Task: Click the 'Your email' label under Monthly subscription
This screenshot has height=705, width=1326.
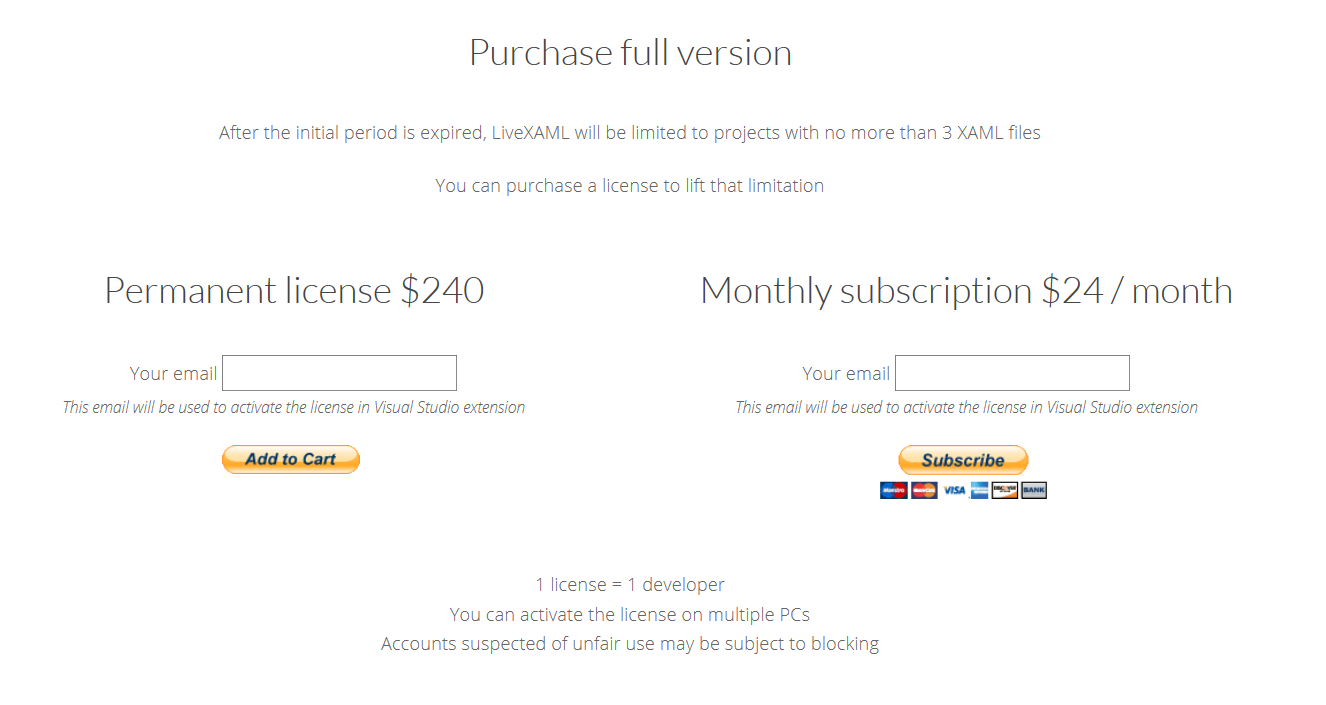Action: [846, 373]
